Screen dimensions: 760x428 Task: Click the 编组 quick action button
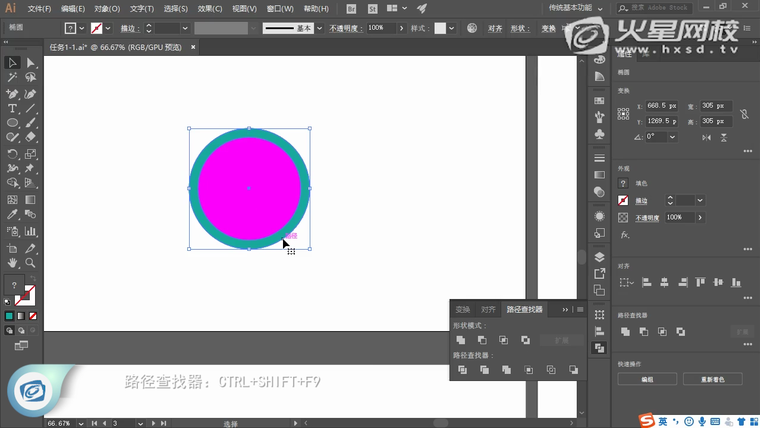click(647, 380)
